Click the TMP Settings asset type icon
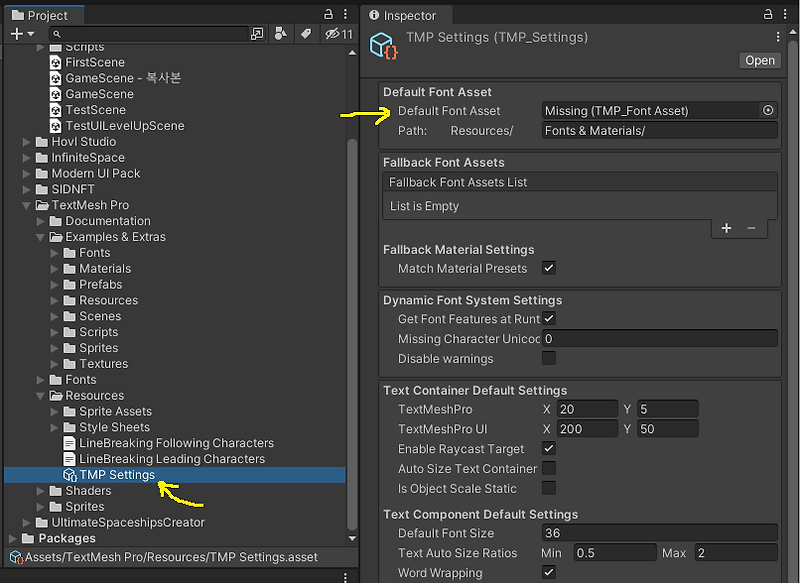The width and height of the screenshot is (800, 583). pyautogui.click(x=383, y=46)
